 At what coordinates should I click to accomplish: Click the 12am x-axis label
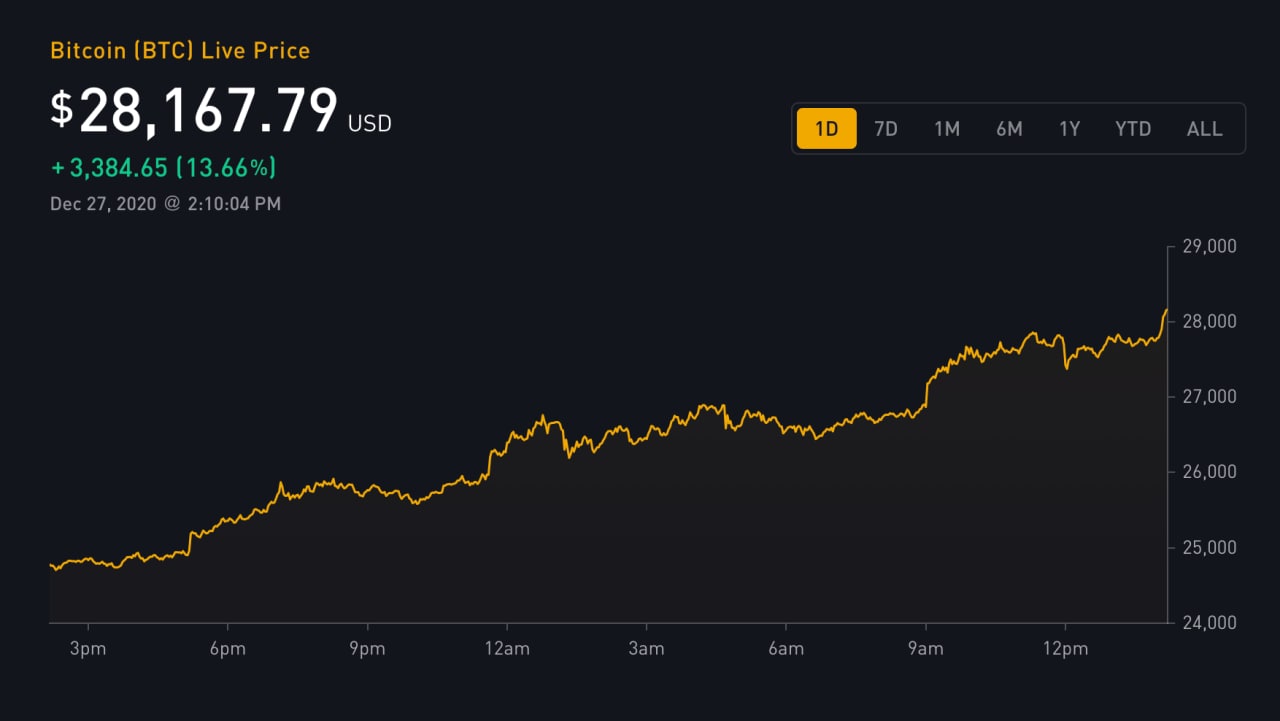point(506,649)
